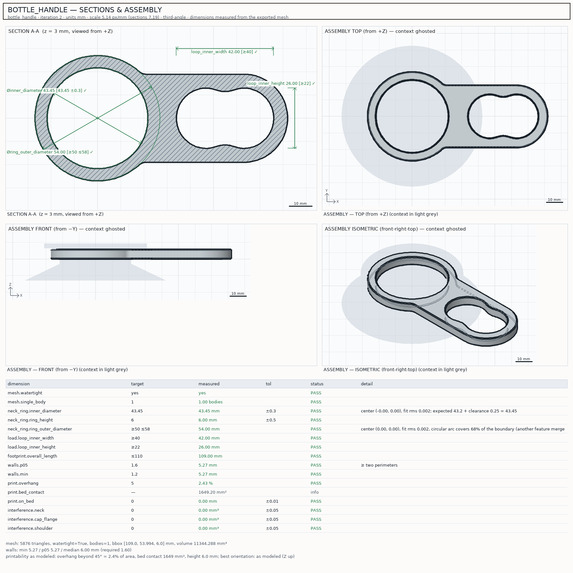Select the 'interference.shoulder' row name
This screenshot has height=573, width=573.
[x=30, y=528]
